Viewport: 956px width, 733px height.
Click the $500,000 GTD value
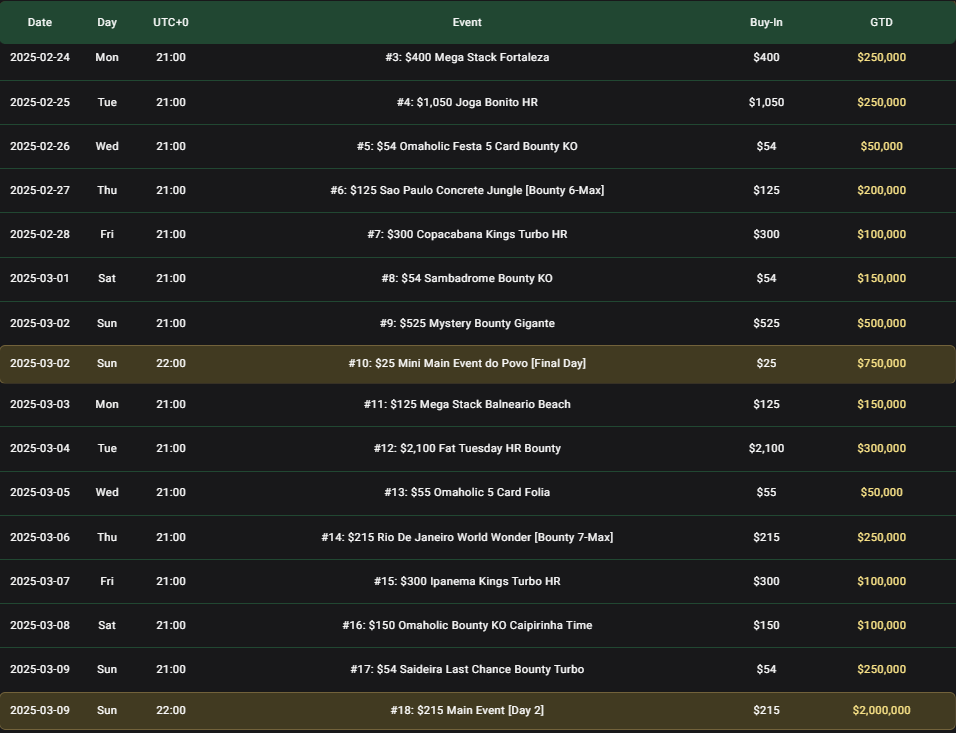click(882, 323)
